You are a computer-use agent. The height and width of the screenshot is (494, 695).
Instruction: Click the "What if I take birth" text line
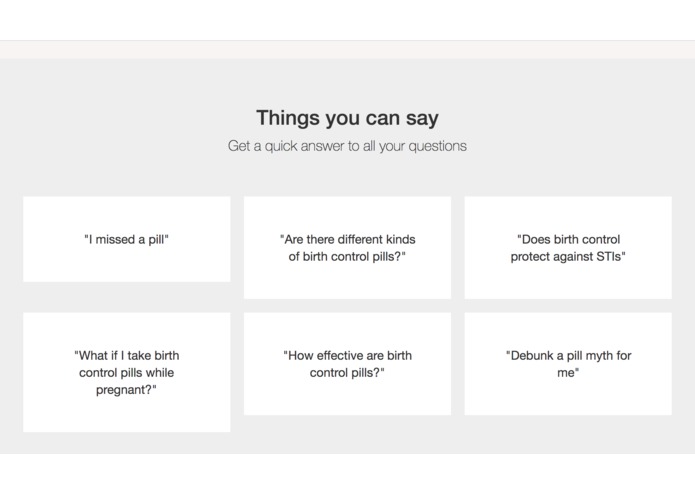tap(126, 355)
